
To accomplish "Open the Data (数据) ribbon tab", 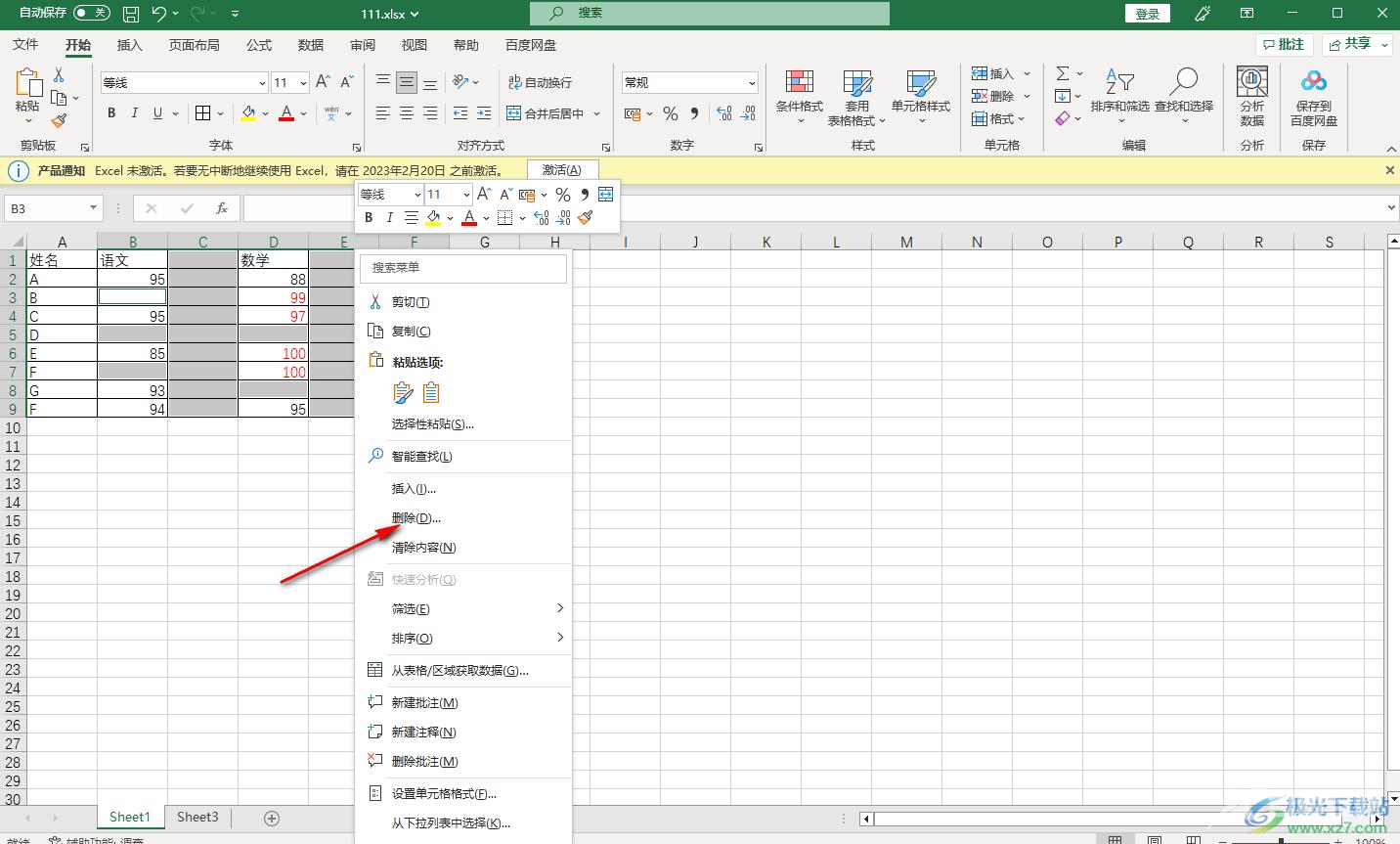I will 311,45.
